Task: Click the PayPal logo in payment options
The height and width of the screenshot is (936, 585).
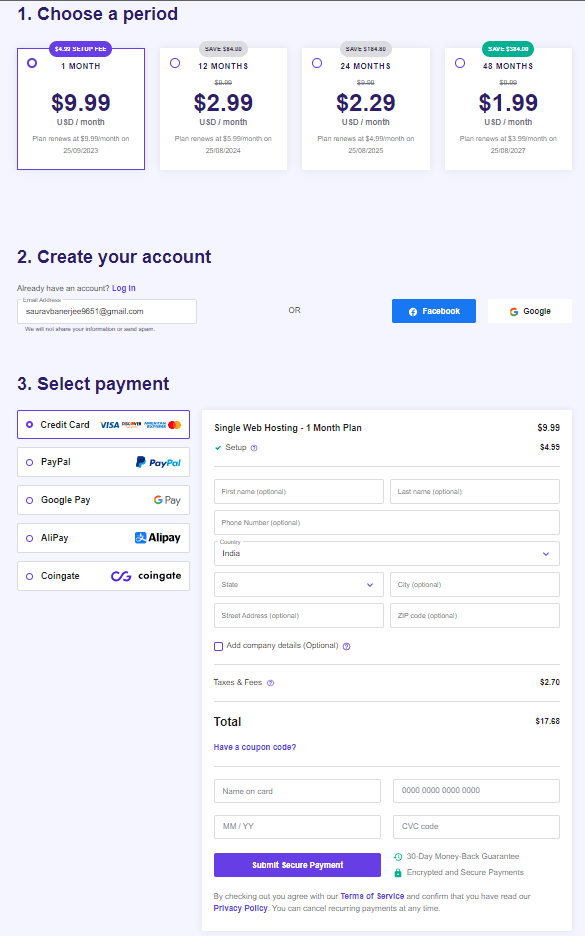Action: [x=160, y=462]
